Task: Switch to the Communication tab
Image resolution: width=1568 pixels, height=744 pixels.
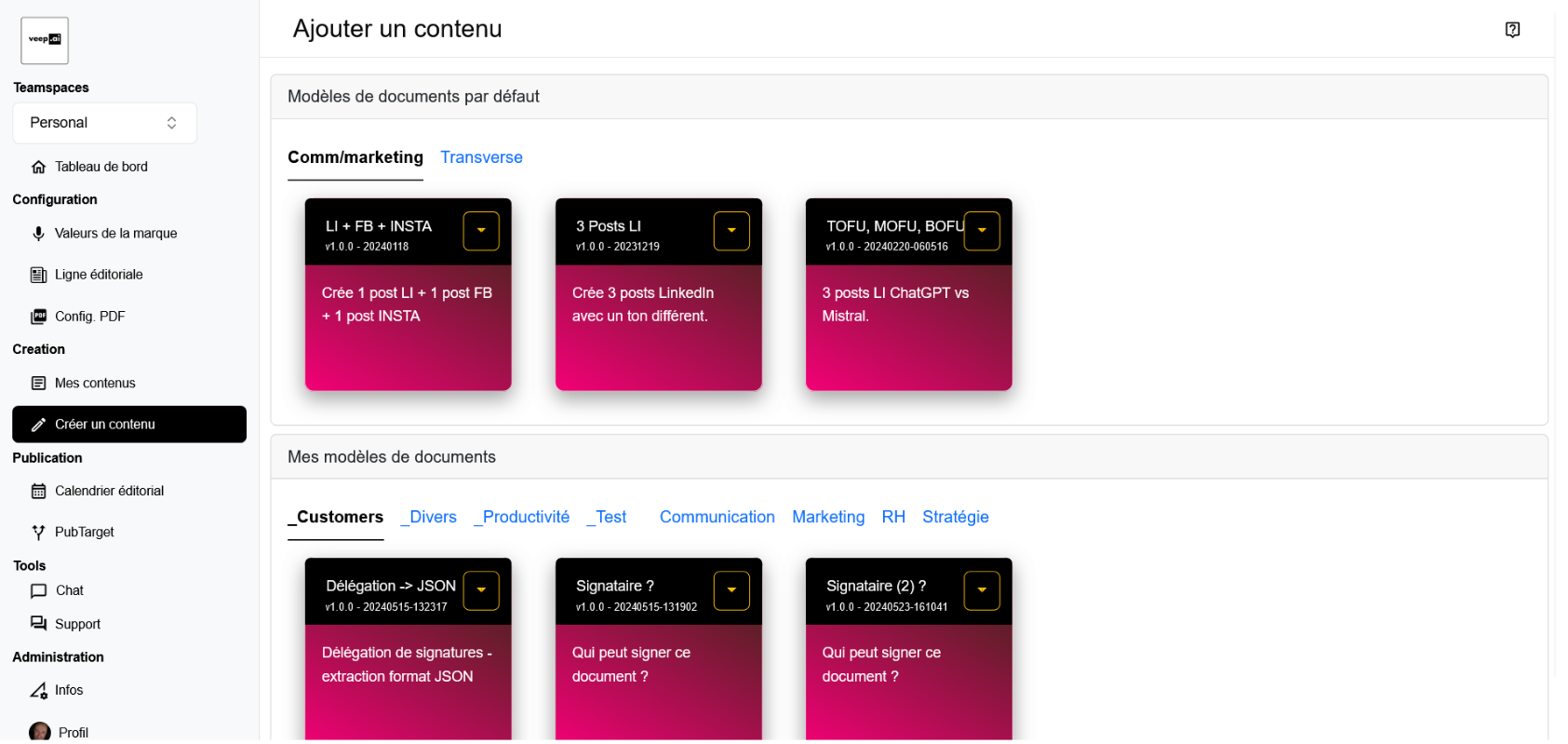Action: (717, 517)
